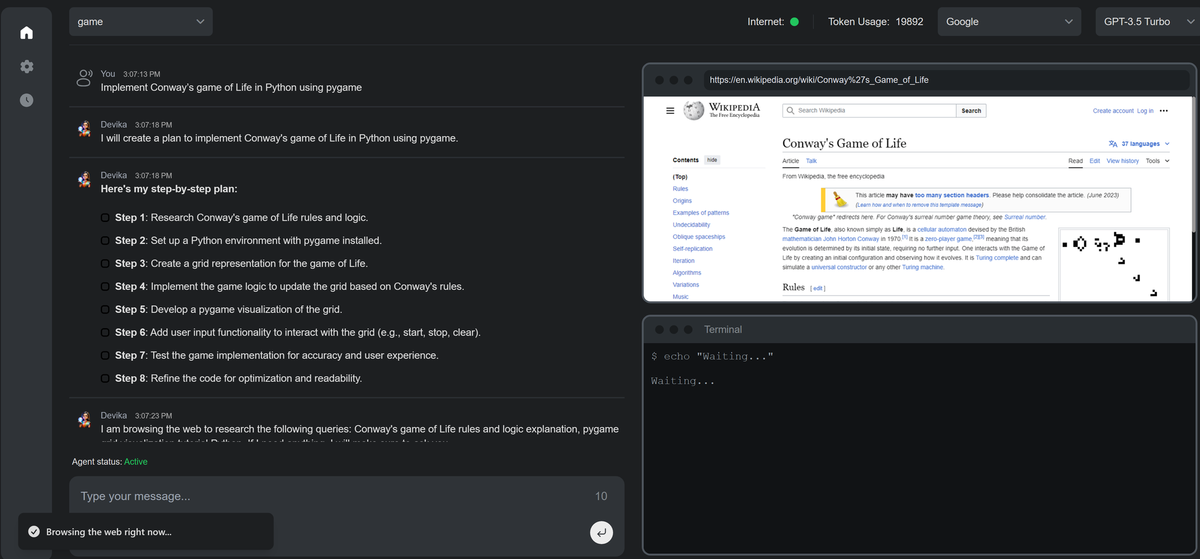Click the send message arrow button
This screenshot has width=1200, height=559.
(x=601, y=533)
